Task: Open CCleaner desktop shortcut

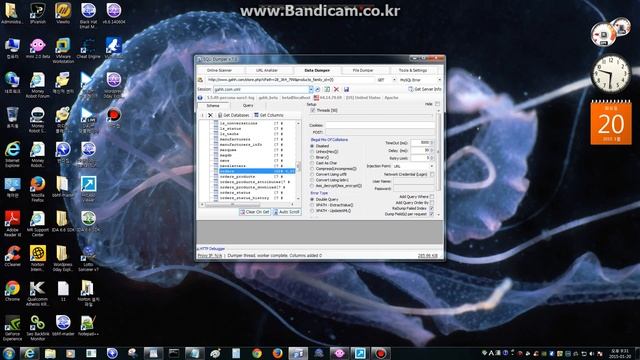Action: coord(13,256)
